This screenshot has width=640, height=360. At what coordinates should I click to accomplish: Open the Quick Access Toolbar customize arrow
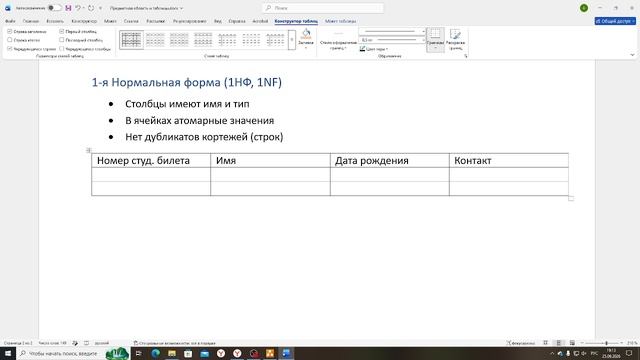point(100,8)
